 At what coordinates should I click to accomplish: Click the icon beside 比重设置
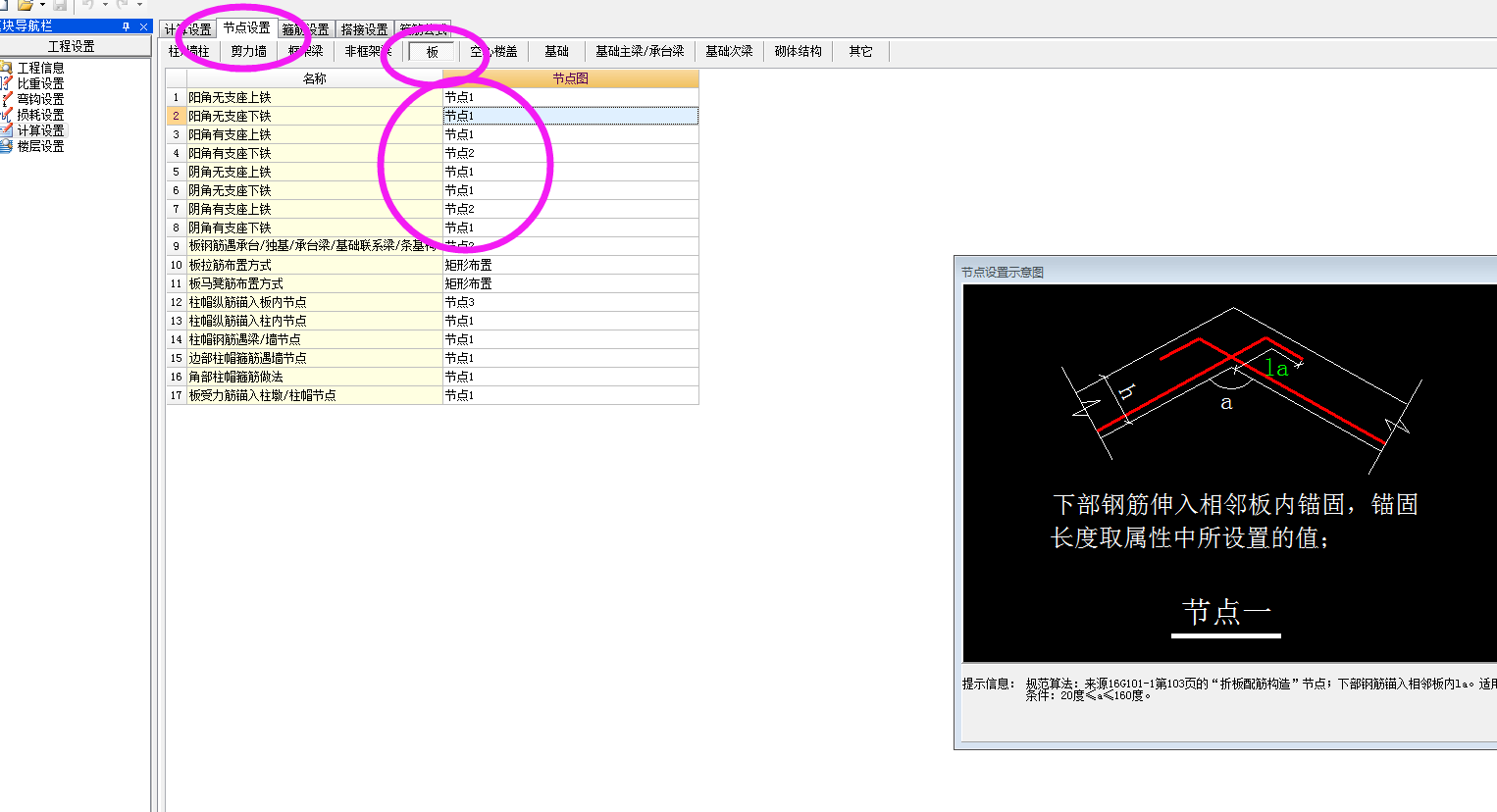pyautogui.click(x=7, y=83)
